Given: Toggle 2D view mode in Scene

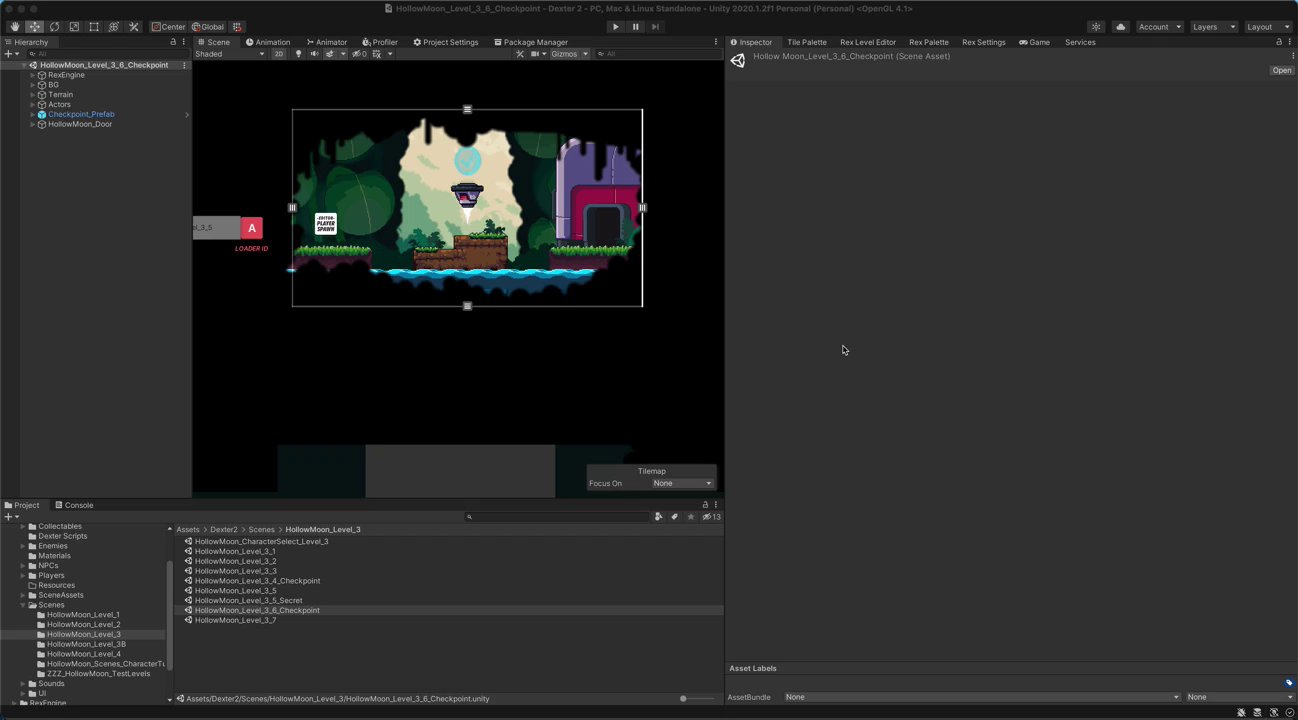Looking at the screenshot, I should 280,54.
